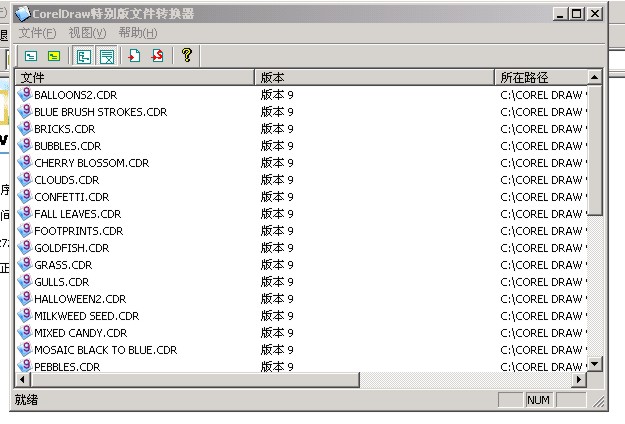
Task: Select the file name MOSAIC BLACK TO BLUE.CDR
Action: pyautogui.click(x=106, y=350)
